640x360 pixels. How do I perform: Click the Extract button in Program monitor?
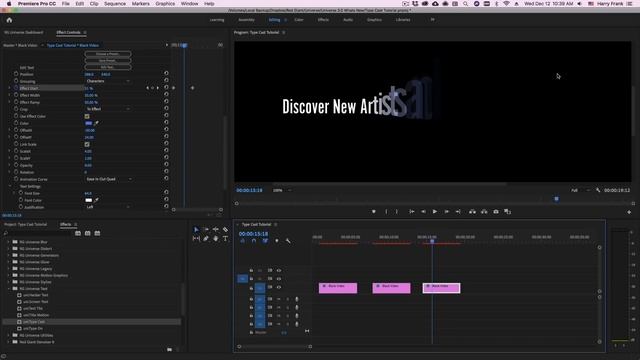[x=484, y=211]
